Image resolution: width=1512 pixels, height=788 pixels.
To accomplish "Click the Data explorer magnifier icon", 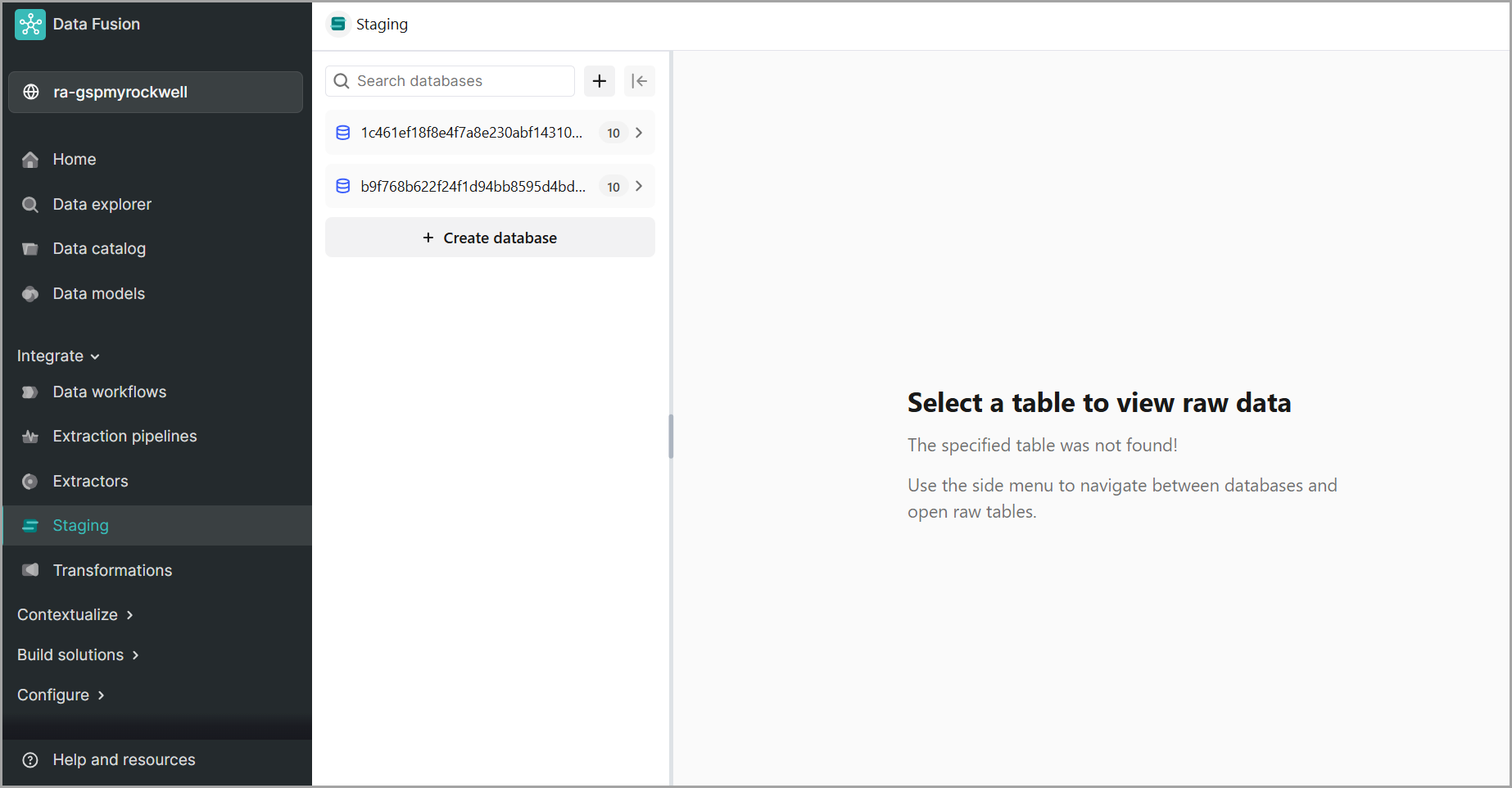I will (x=30, y=204).
